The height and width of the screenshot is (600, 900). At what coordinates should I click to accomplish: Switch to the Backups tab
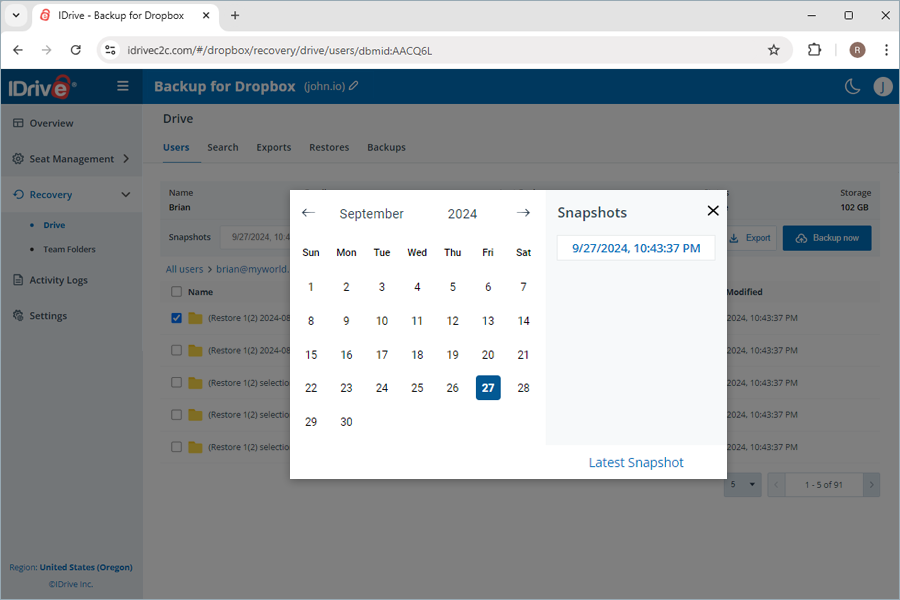tap(386, 146)
